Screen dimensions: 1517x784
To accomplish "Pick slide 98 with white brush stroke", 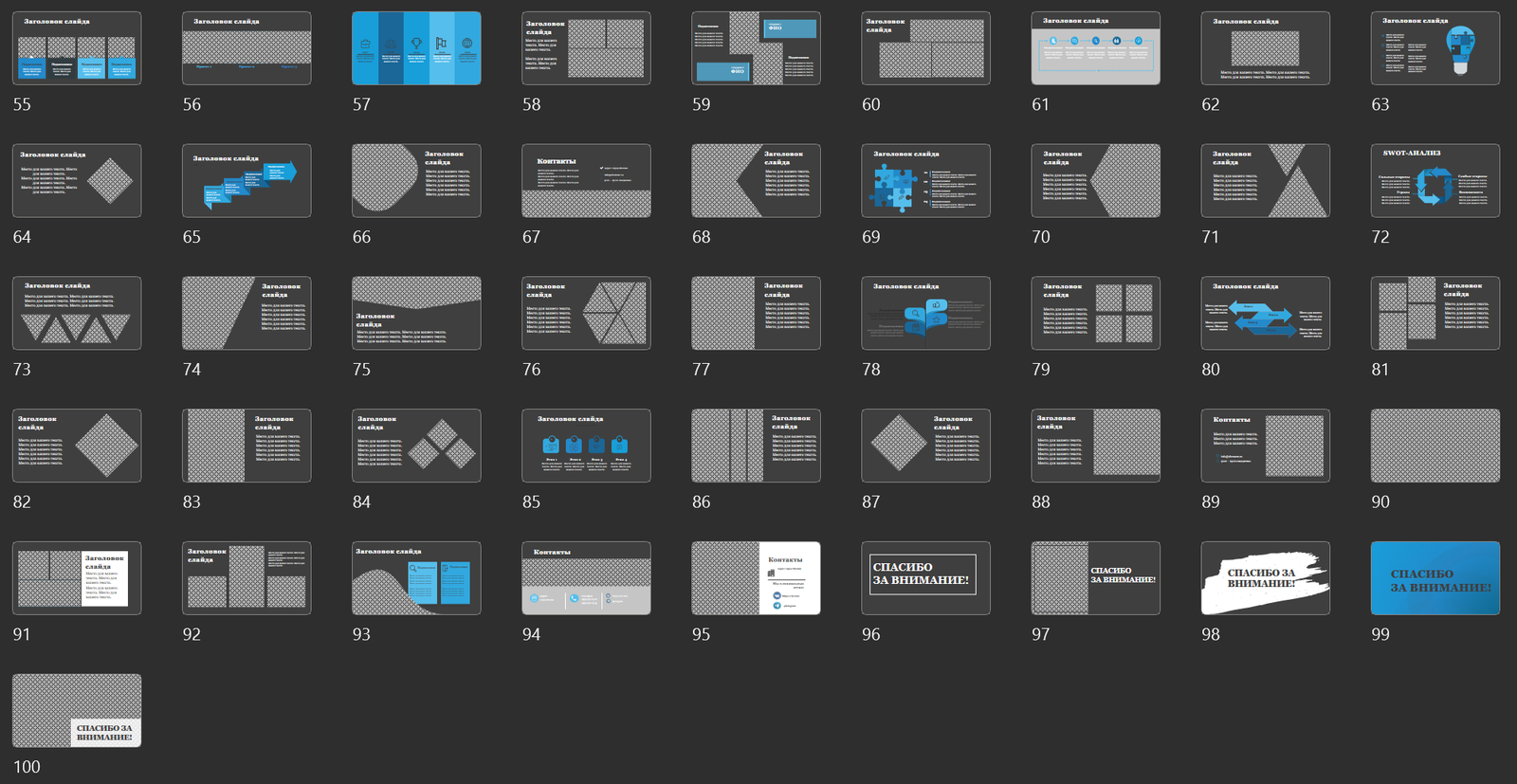I will click(1265, 578).
